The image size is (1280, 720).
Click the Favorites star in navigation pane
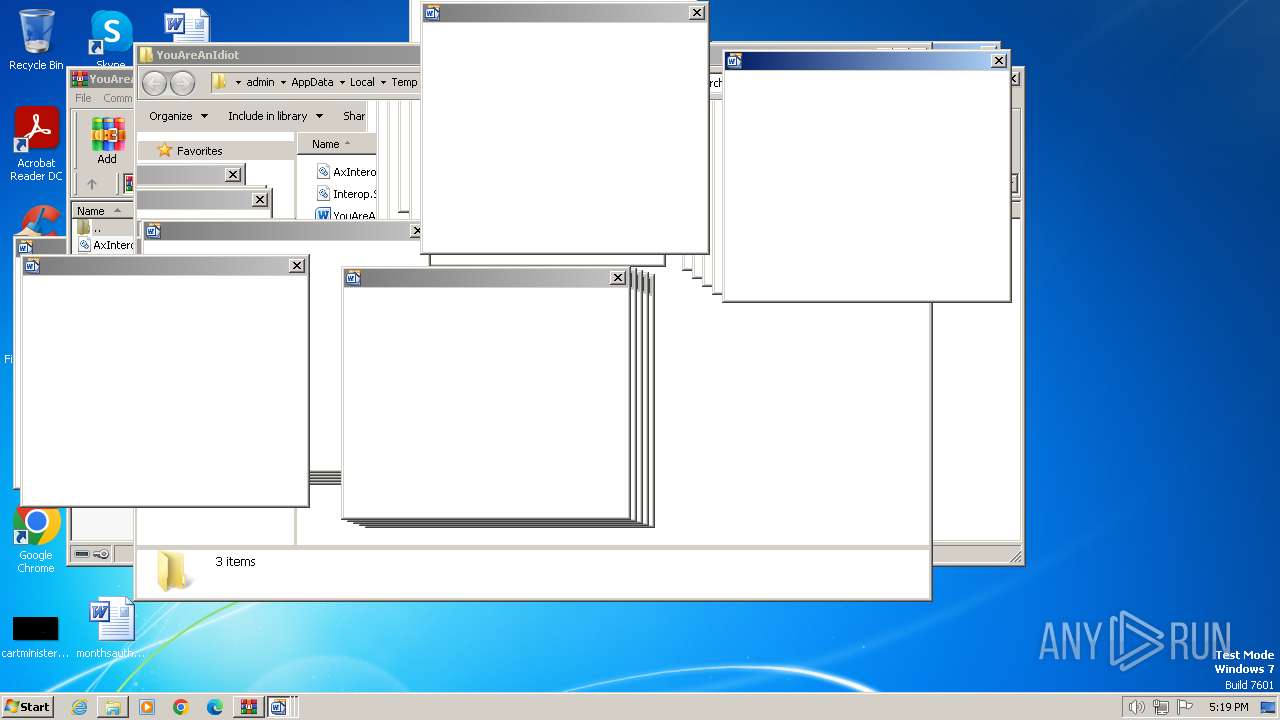tap(165, 151)
